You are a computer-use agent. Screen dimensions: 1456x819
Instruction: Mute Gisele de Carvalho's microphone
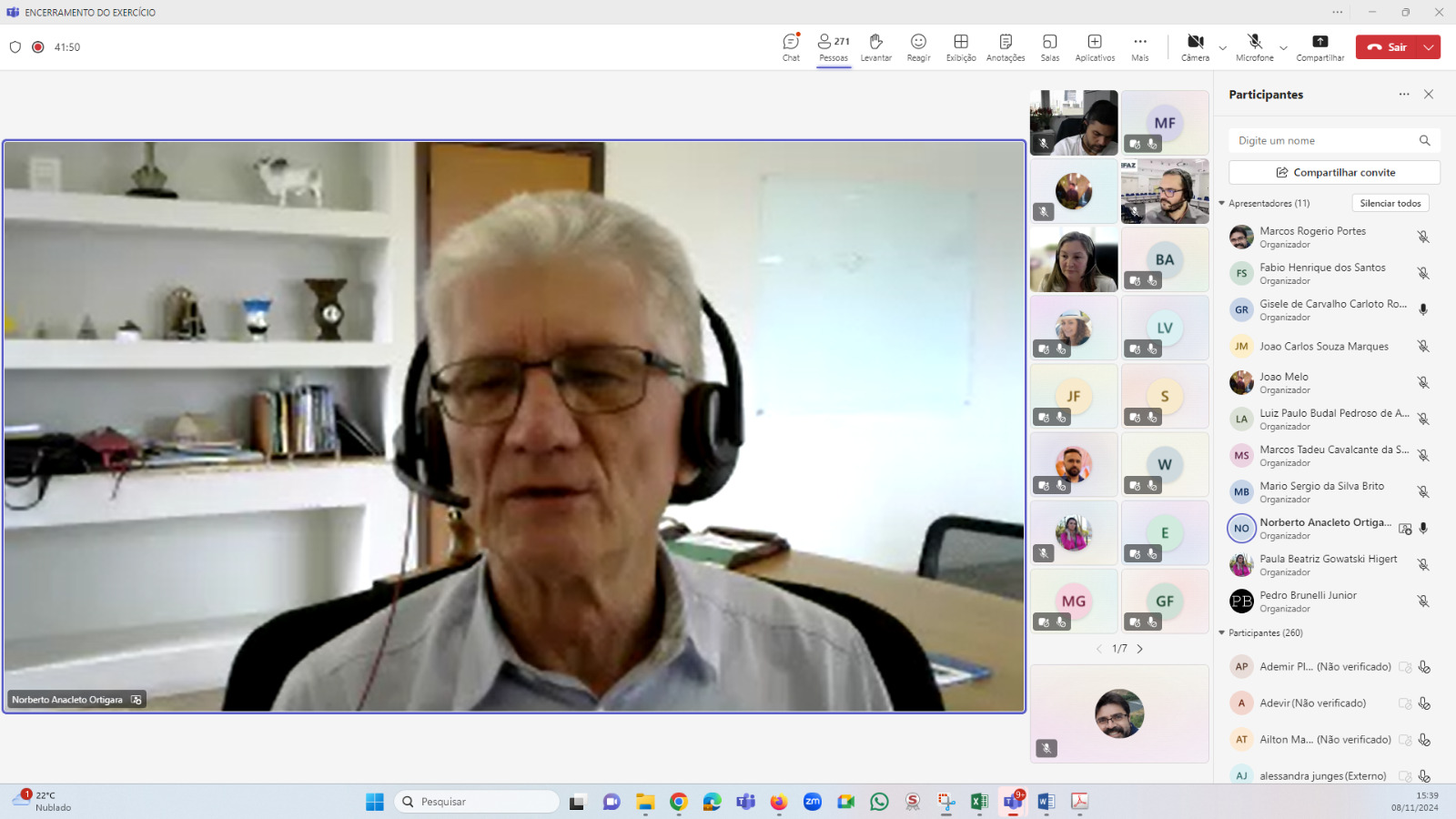(1423, 309)
